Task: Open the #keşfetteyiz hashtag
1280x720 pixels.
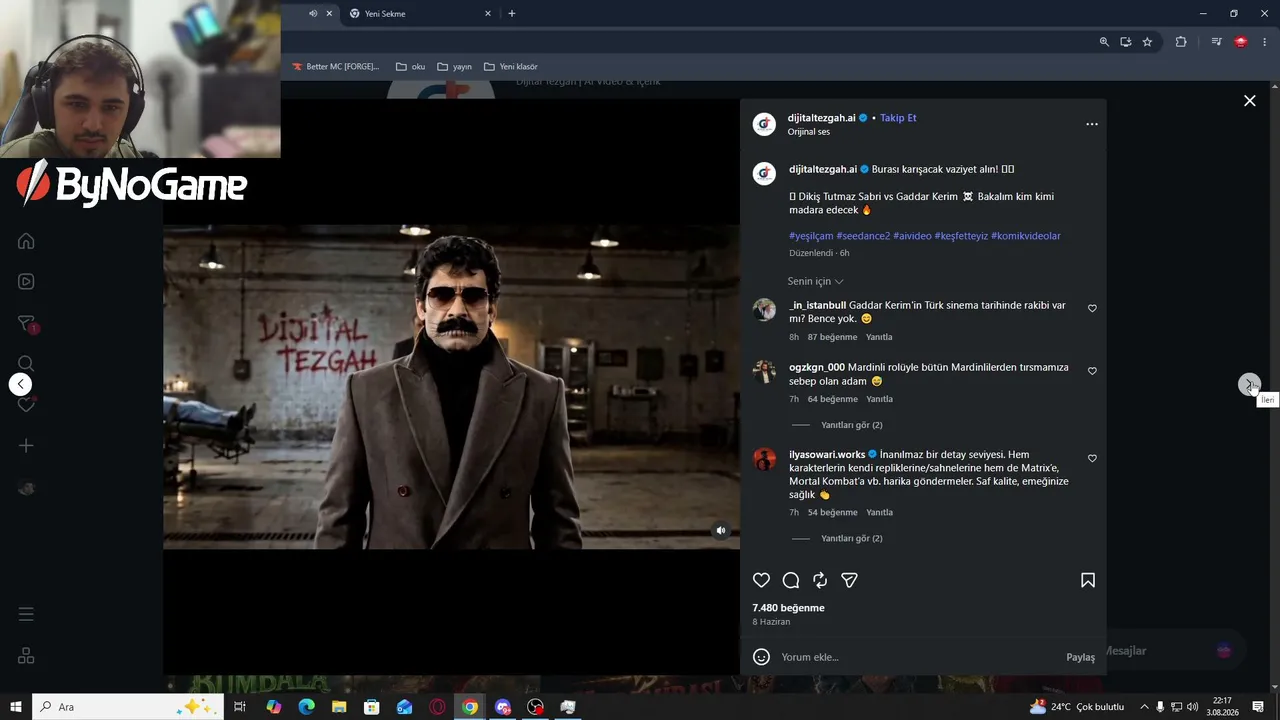Action: click(961, 236)
